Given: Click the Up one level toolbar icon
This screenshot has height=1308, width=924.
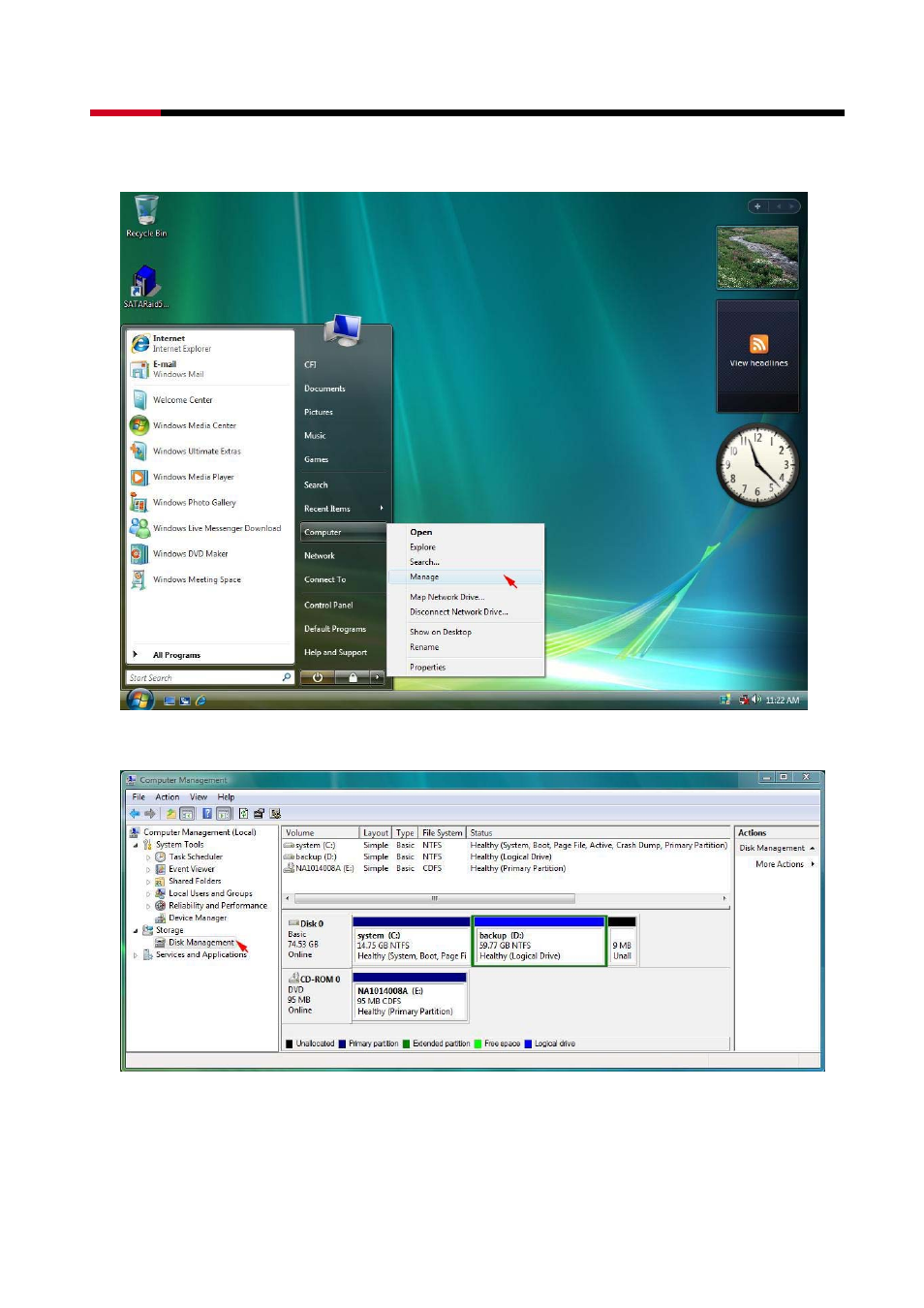Looking at the screenshot, I should pyautogui.click(x=170, y=814).
